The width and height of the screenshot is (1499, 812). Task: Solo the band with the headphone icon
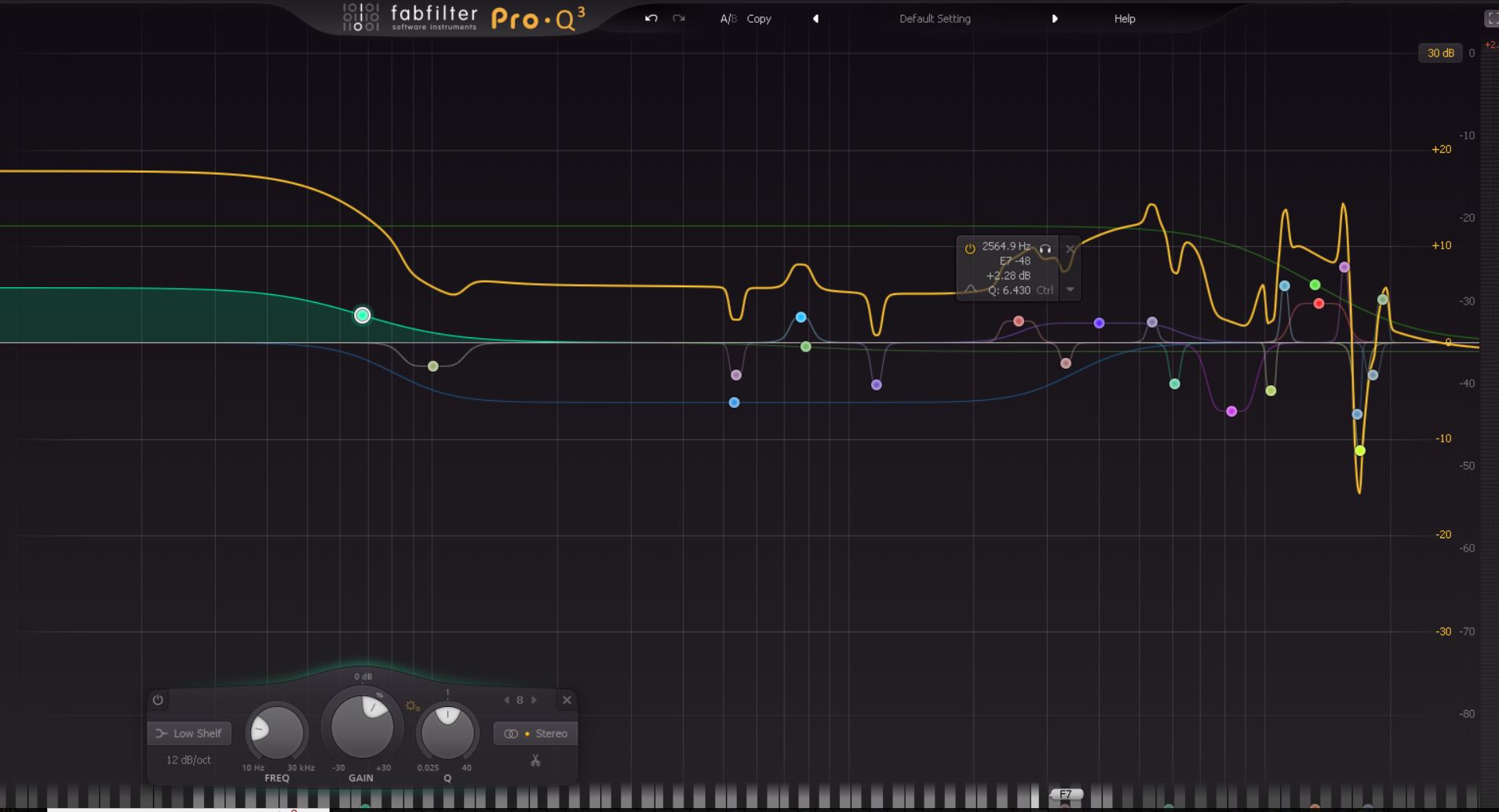coord(1046,249)
